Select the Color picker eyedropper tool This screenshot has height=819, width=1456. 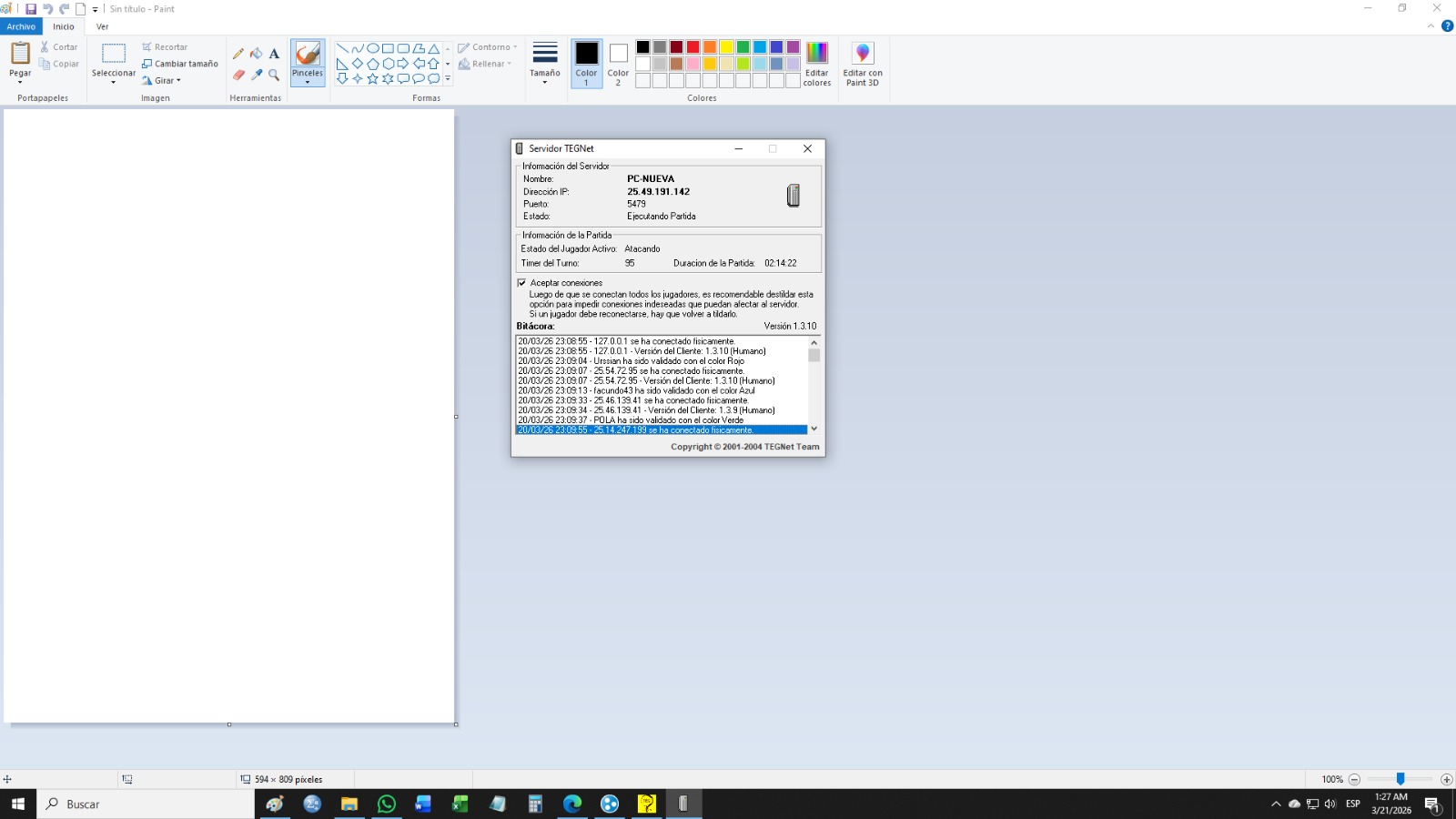[x=257, y=75]
